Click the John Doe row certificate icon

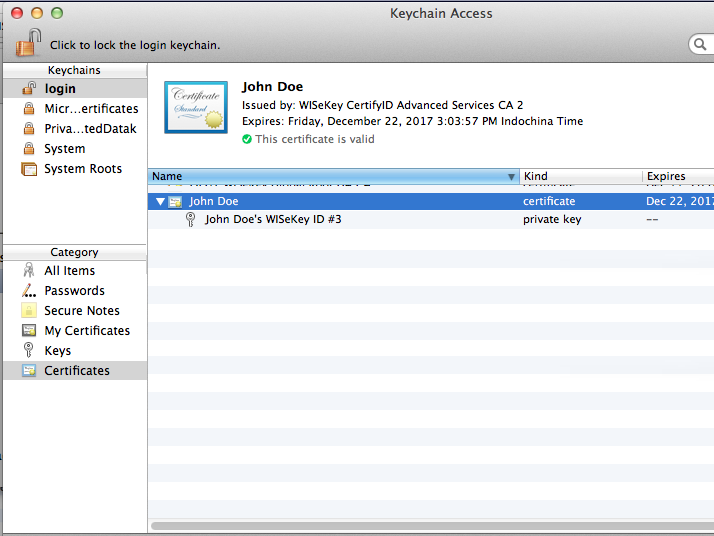click(175, 202)
